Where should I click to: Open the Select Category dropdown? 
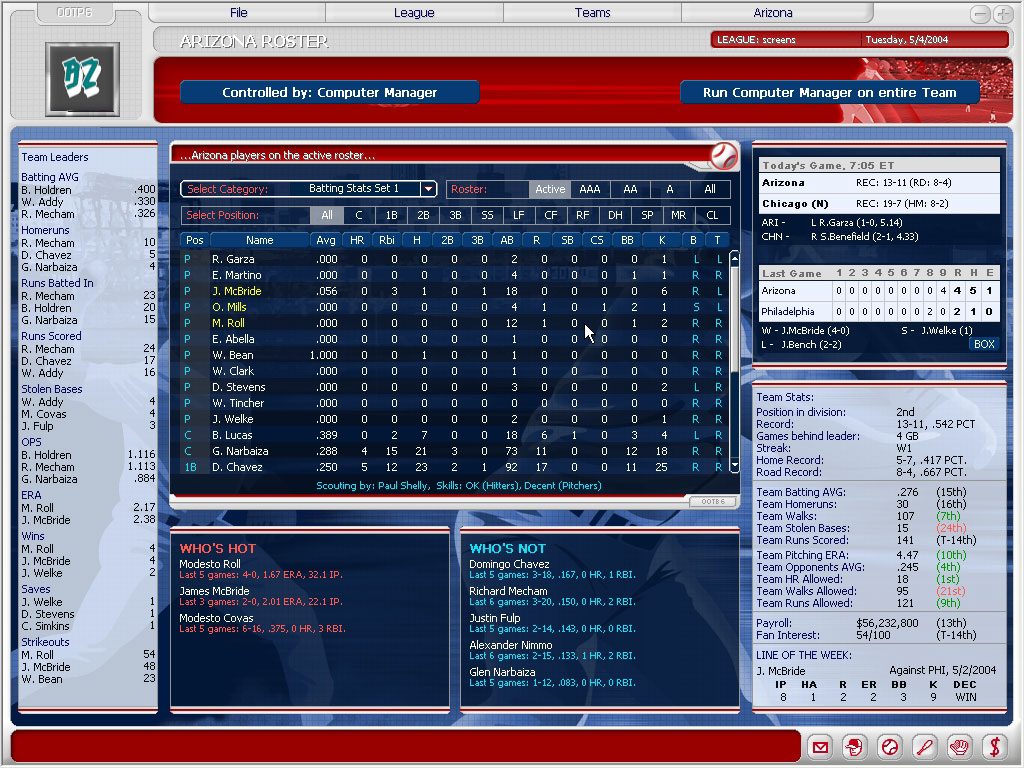[x=428, y=189]
